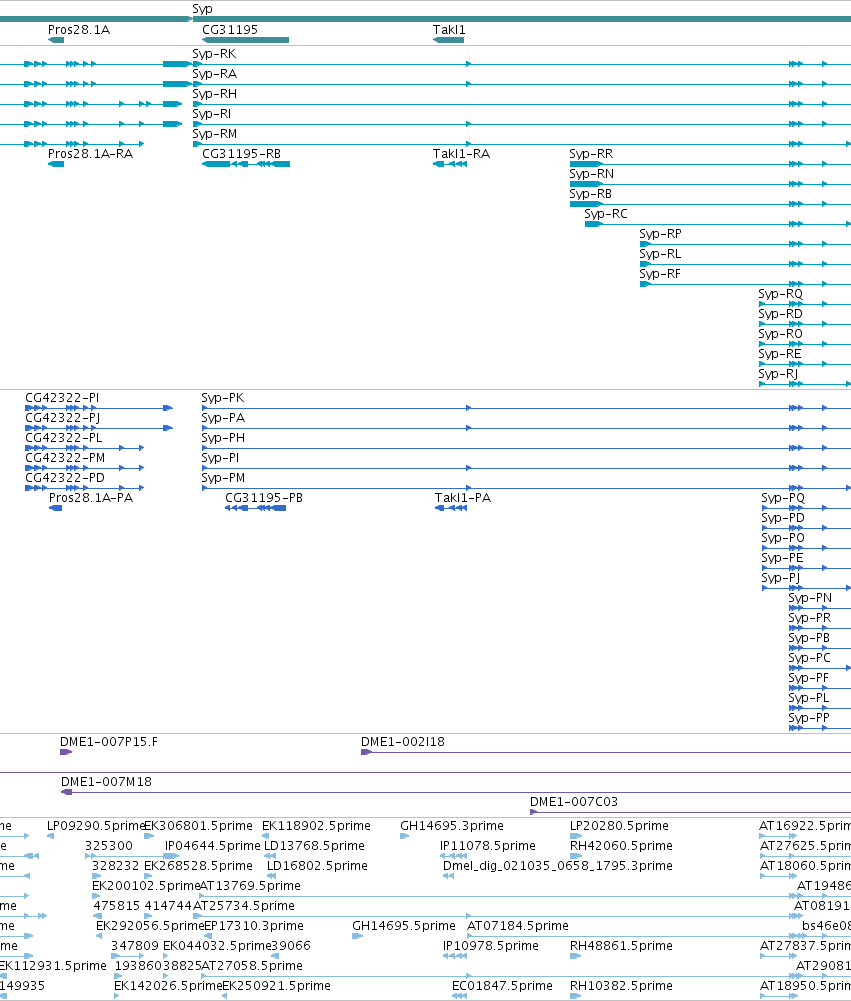Select cDNA GH14695.3prime
Viewport: 851px width, 1001px height.
452,826
